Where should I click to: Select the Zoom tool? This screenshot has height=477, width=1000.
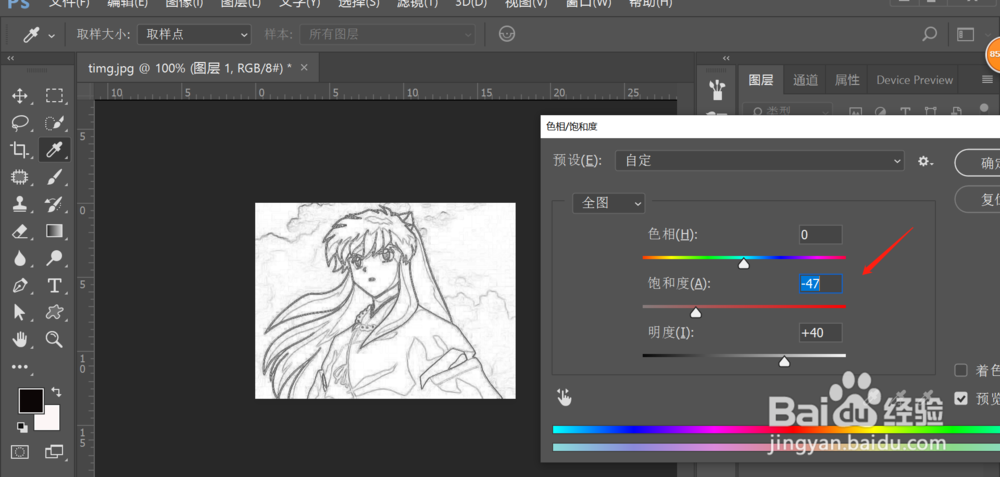[x=55, y=339]
